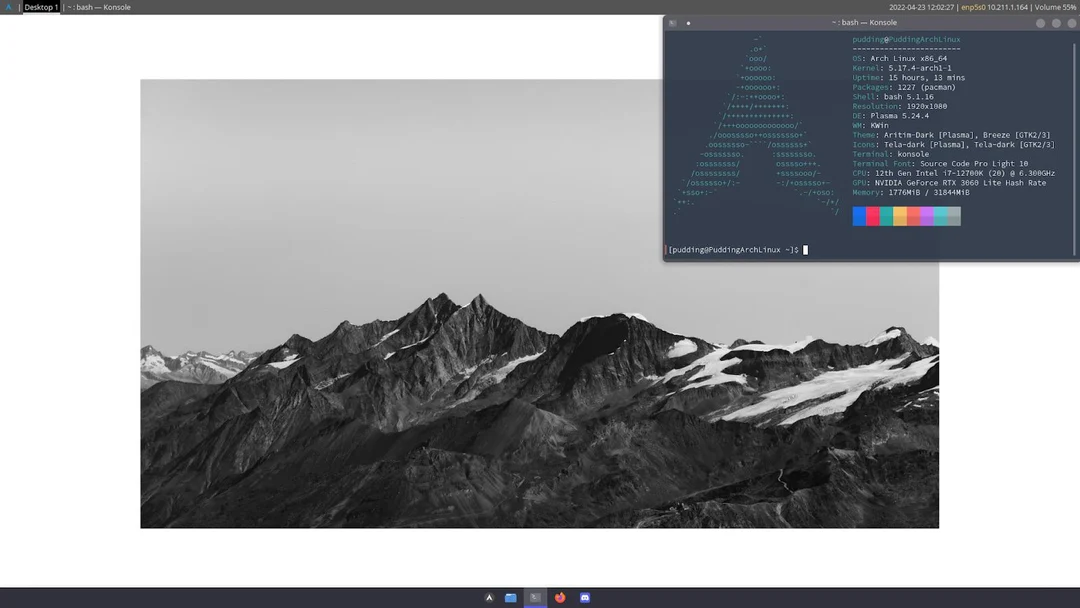Select the active Konsole icon in the dock
1080x608 pixels.
(x=534, y=597)
